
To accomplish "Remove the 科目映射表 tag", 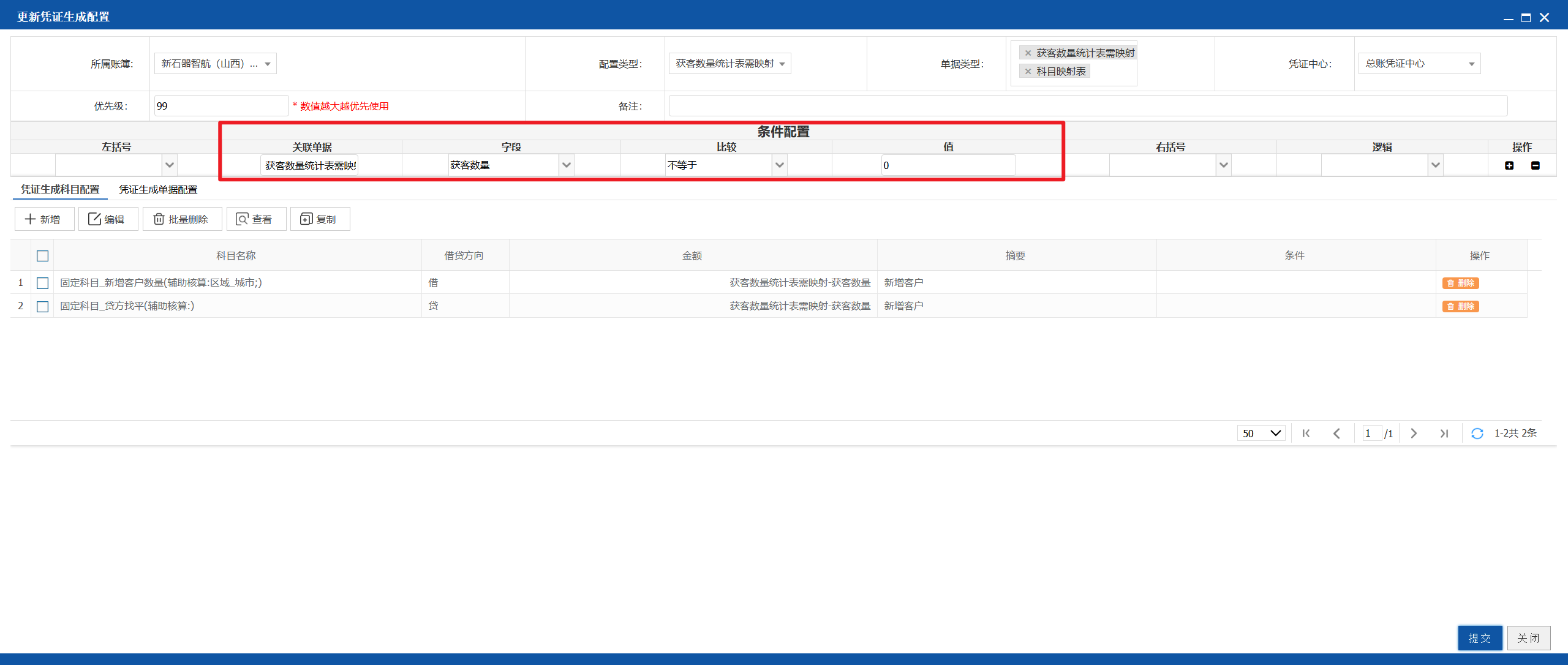I will pyautogui.click(x=1028, y=72).
